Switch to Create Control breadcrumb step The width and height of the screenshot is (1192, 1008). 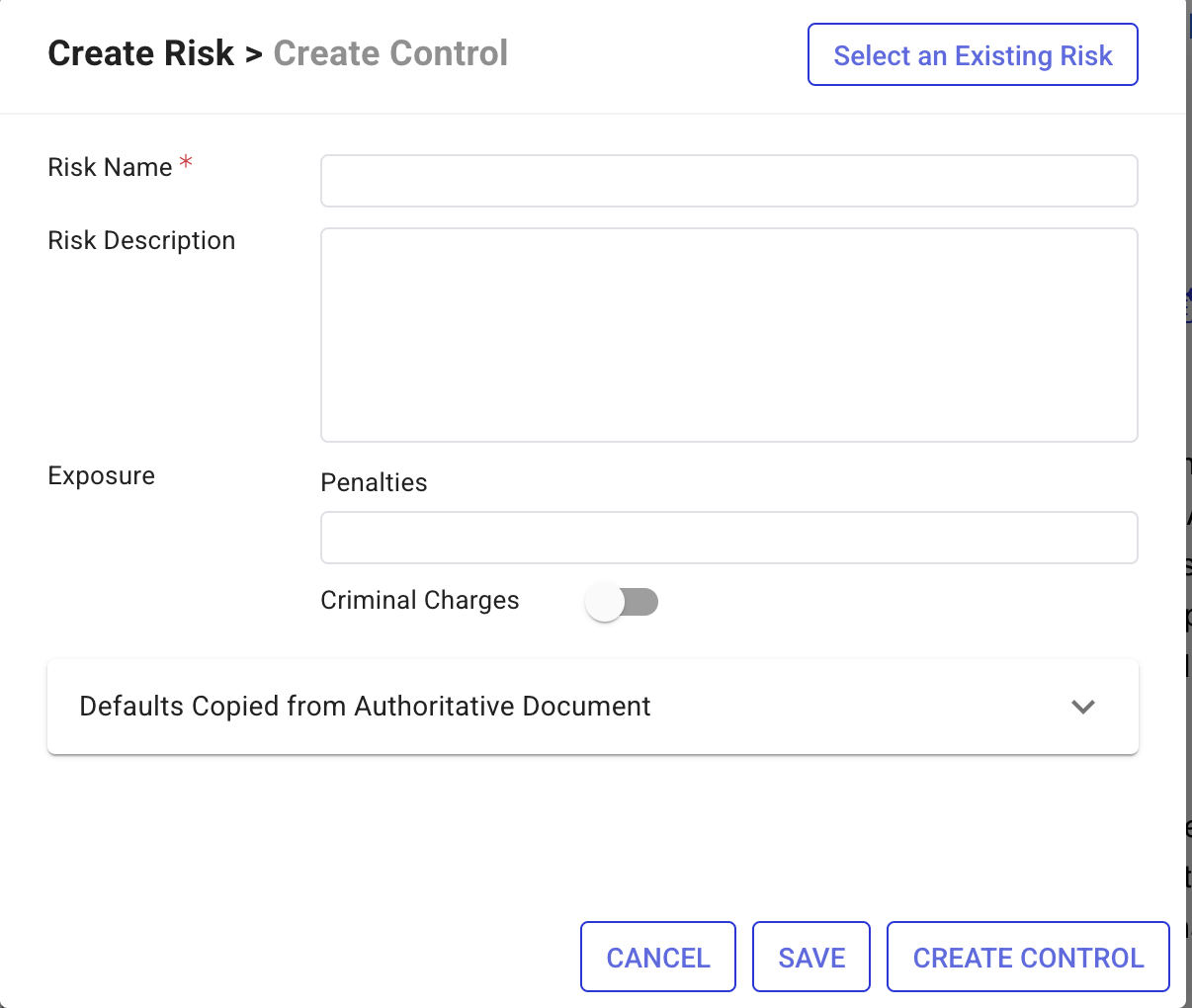click(x=390, y=53)
